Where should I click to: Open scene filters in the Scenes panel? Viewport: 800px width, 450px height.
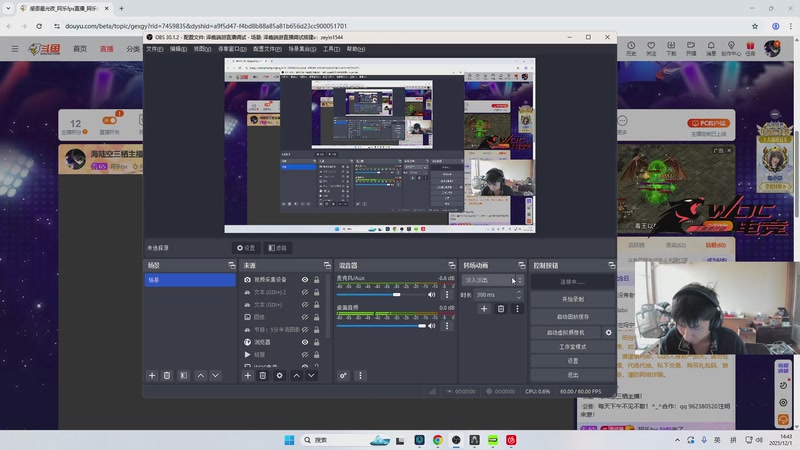coord(184,376)
